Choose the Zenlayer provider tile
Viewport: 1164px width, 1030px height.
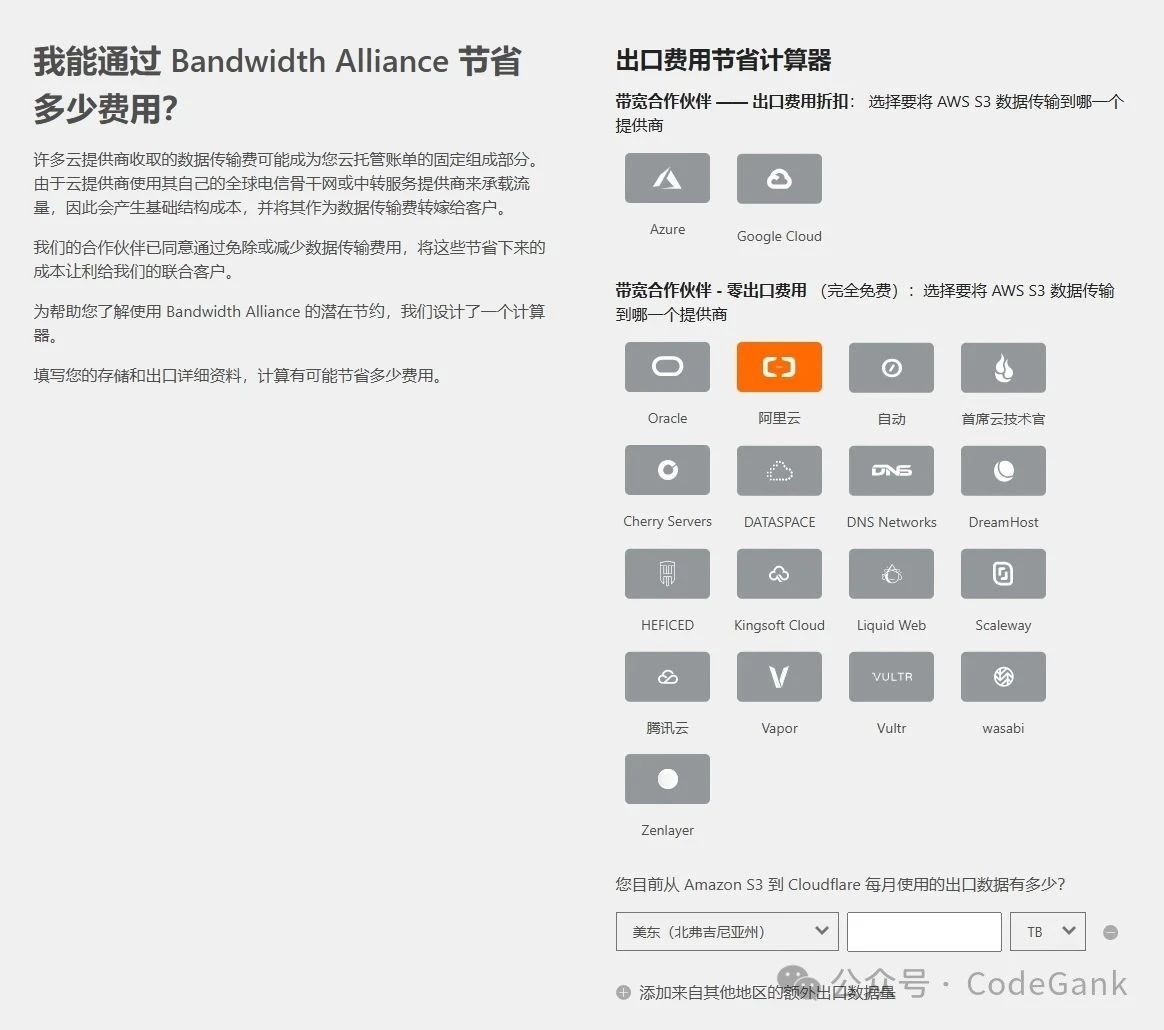pyautogui.click(x=667, y=779)
